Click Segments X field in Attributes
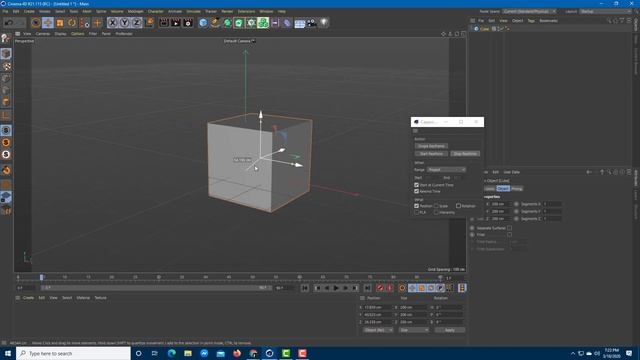Viewport: 640px width, 360px height. pyautogui.click(x=552, y=204)
